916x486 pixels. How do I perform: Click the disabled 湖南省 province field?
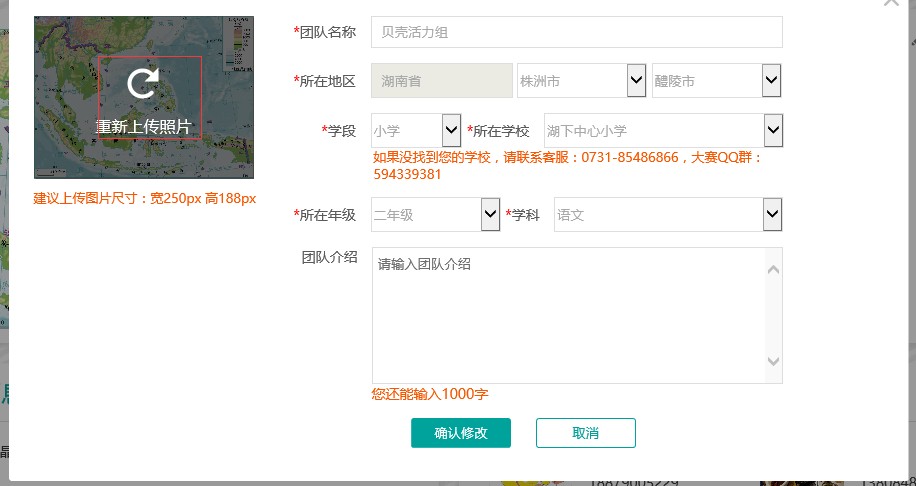(x=441, y=80)
